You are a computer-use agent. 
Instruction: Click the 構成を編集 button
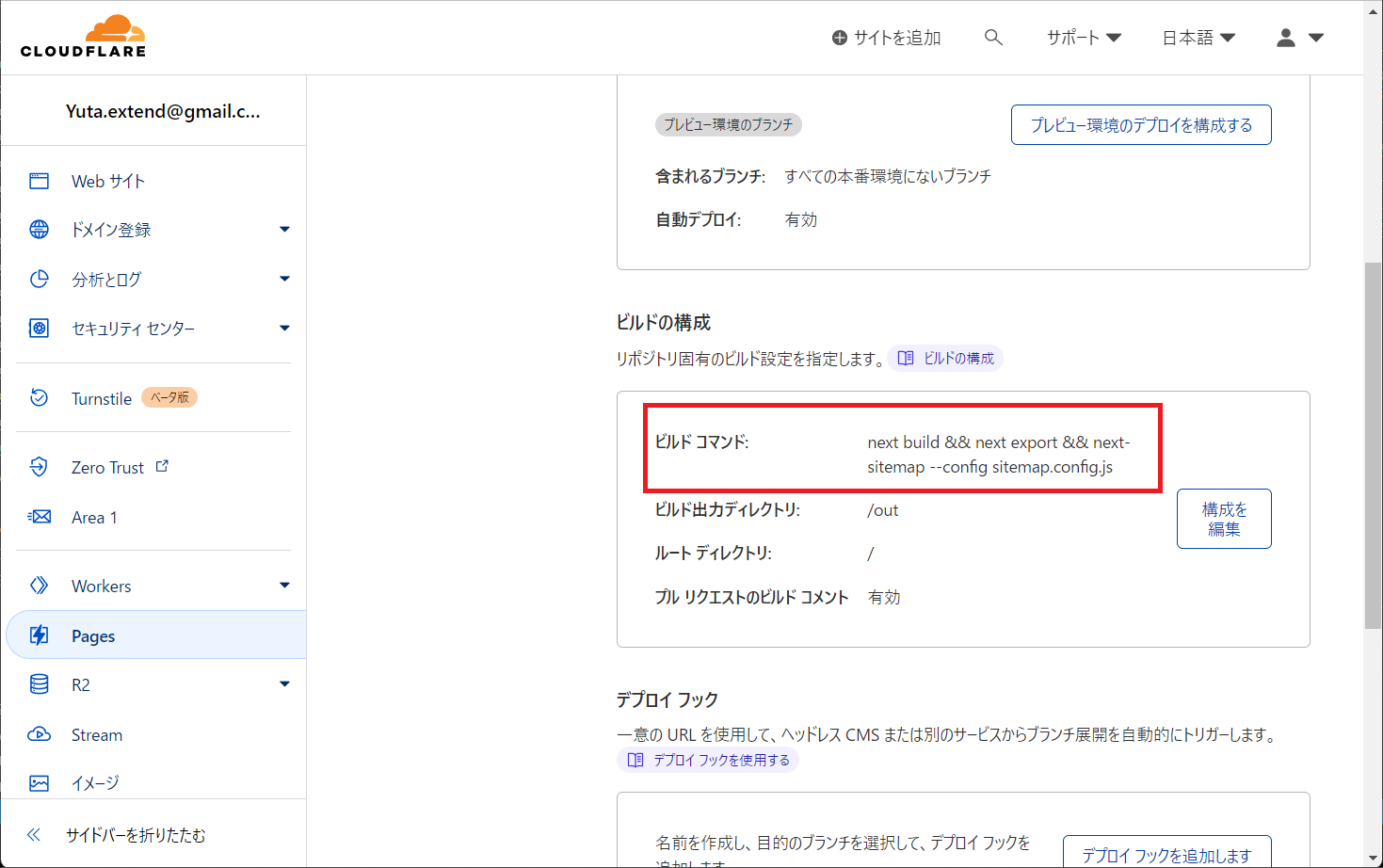[1224, 519]
